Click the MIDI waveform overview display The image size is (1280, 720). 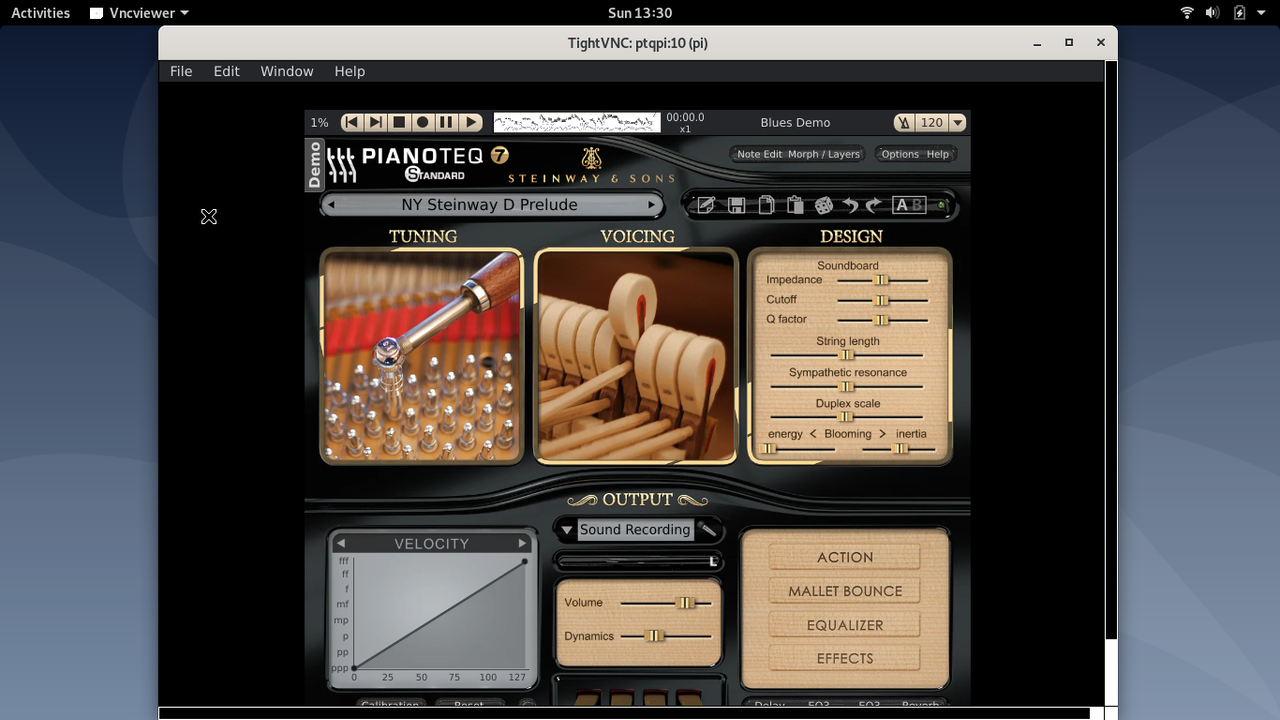pyautogui.click(x=577, y=122)
